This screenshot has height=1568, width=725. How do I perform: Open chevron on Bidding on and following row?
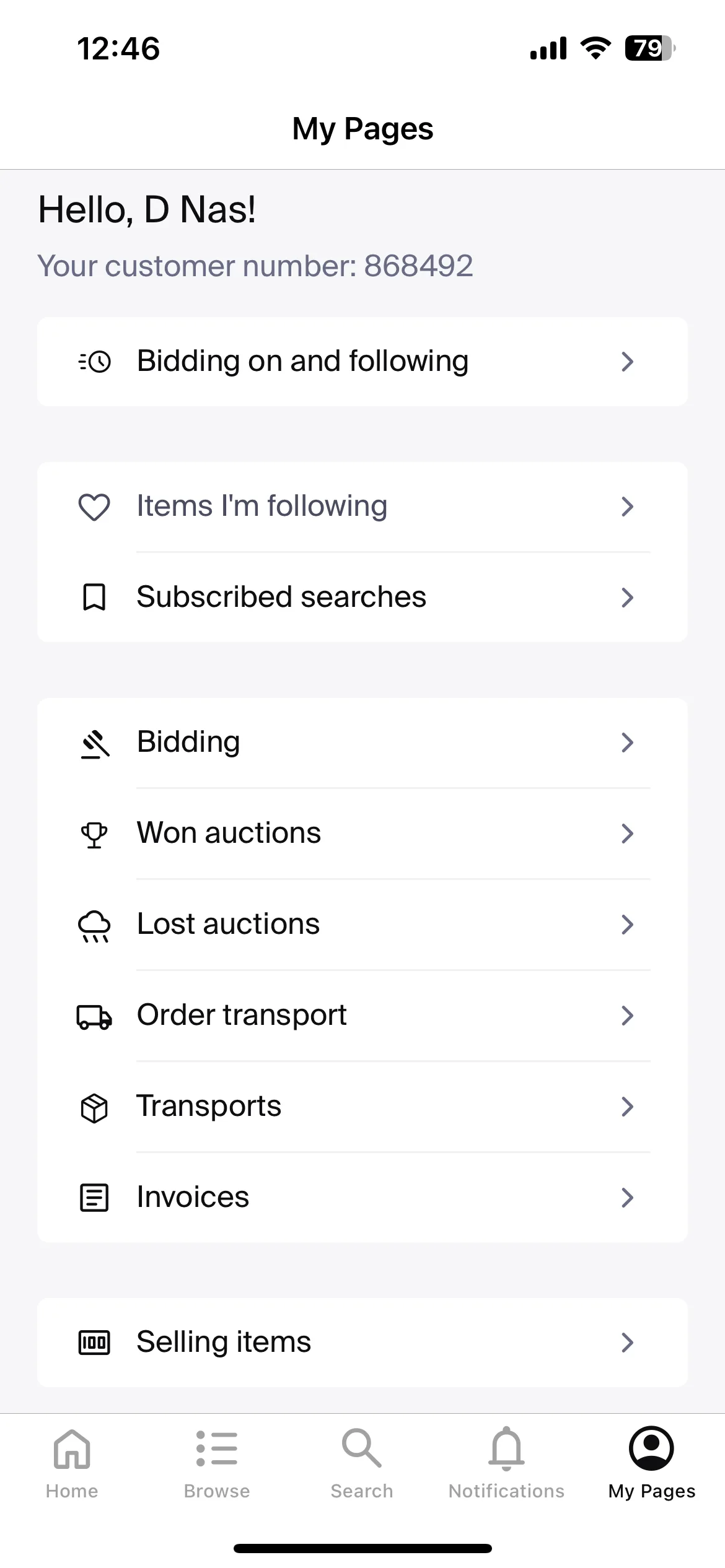tap(627, 362)
